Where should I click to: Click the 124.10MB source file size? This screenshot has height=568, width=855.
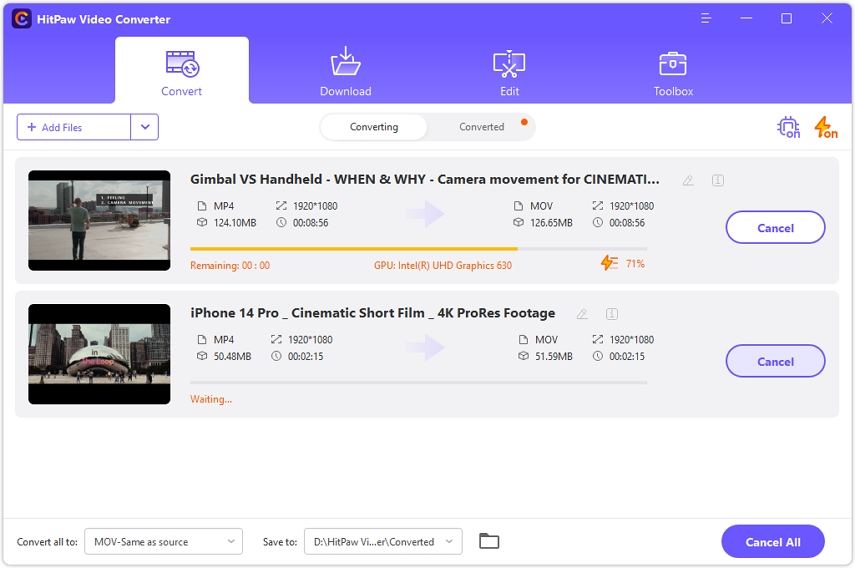(234, 222)
